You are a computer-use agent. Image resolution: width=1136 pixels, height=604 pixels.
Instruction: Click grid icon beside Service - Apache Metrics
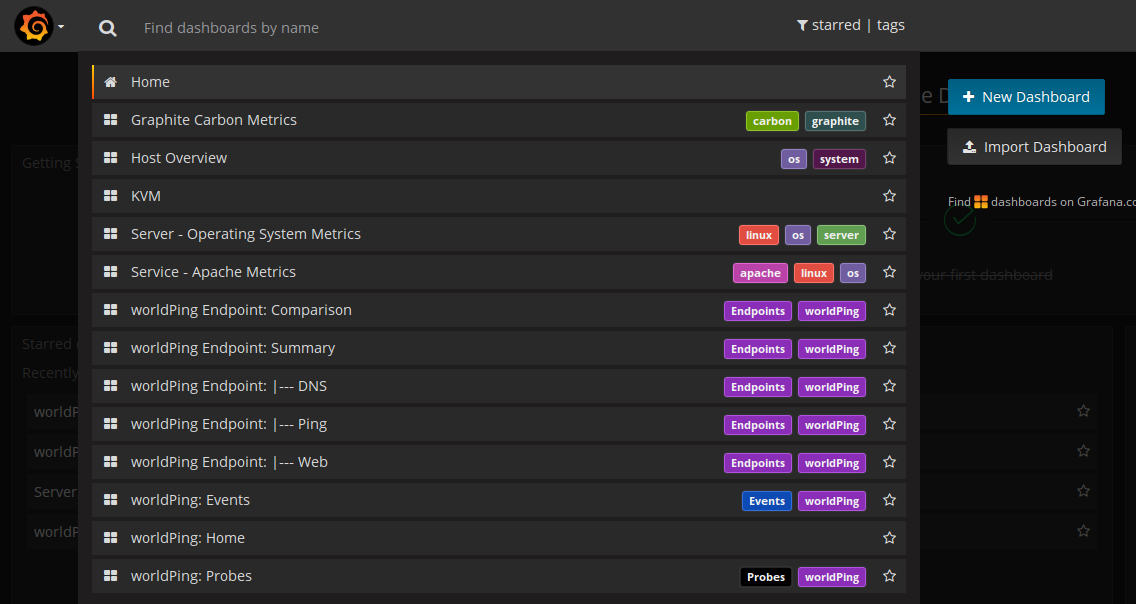tap(110, 272)
